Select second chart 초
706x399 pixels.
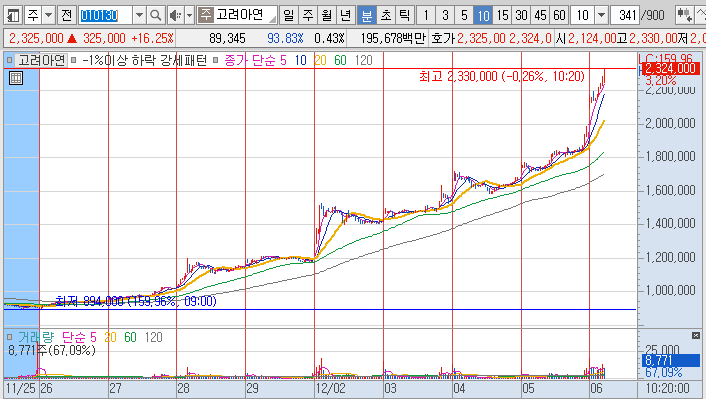pos(386,16)
